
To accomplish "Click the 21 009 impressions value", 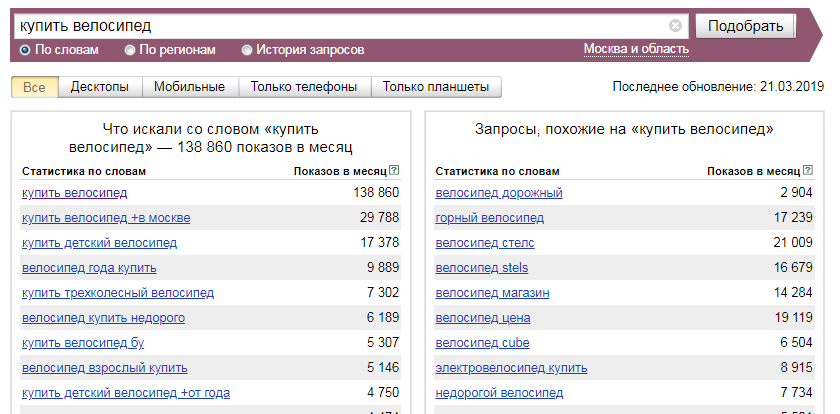I will pos(793,243).
